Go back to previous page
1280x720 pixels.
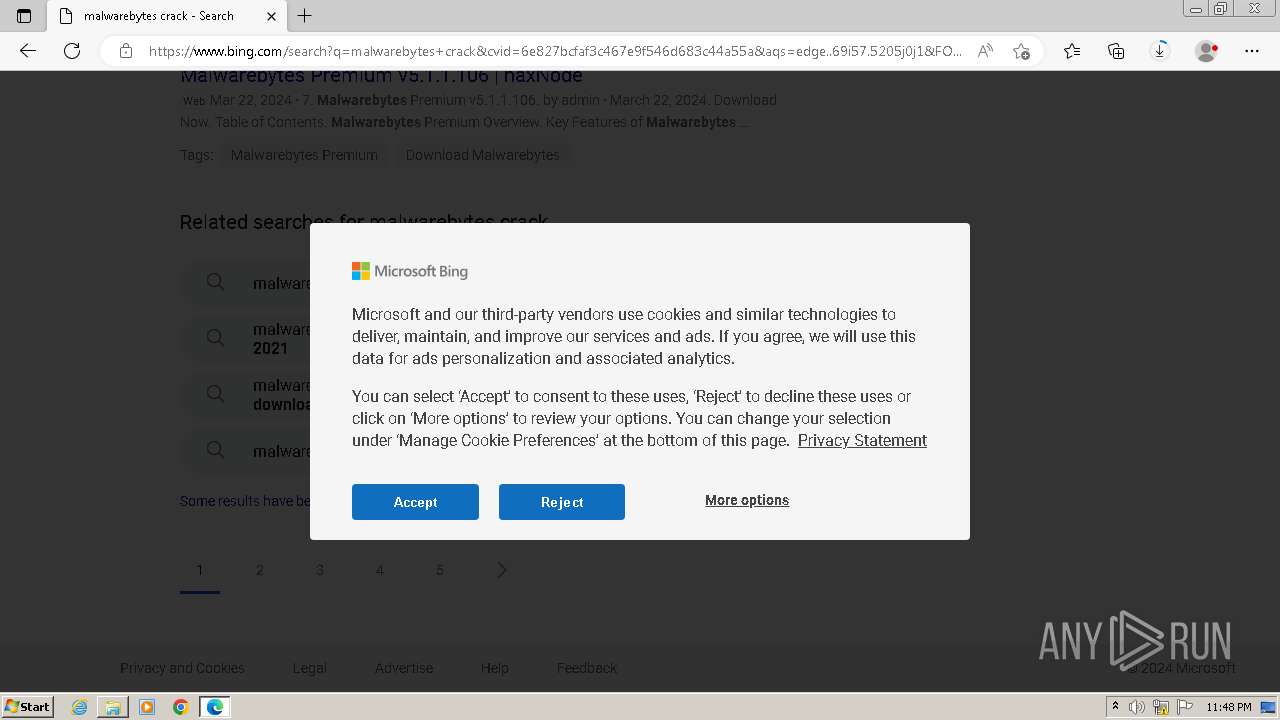[28, 51]
